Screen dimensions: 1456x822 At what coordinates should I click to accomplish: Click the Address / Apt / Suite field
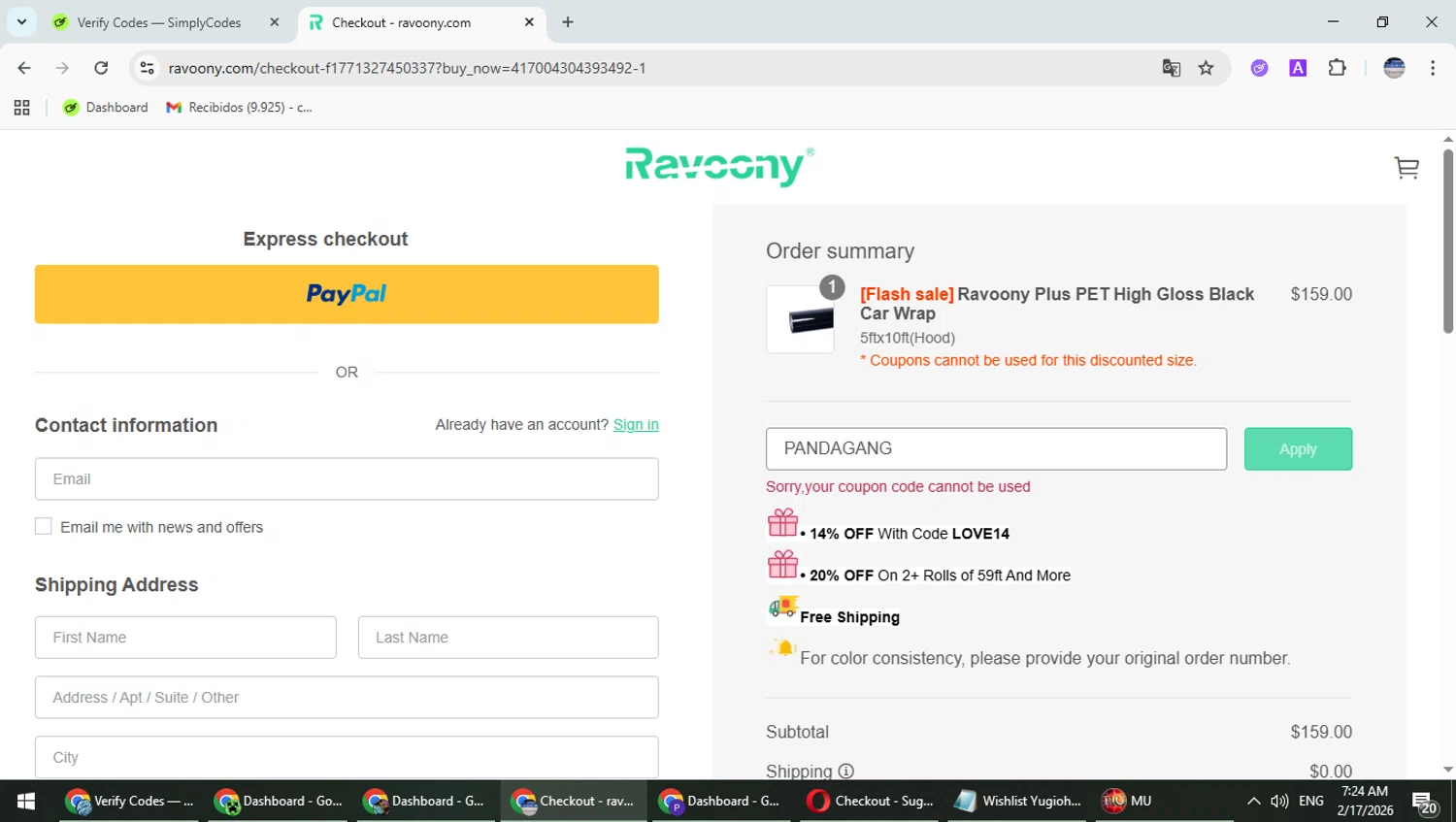pos(347,698)
